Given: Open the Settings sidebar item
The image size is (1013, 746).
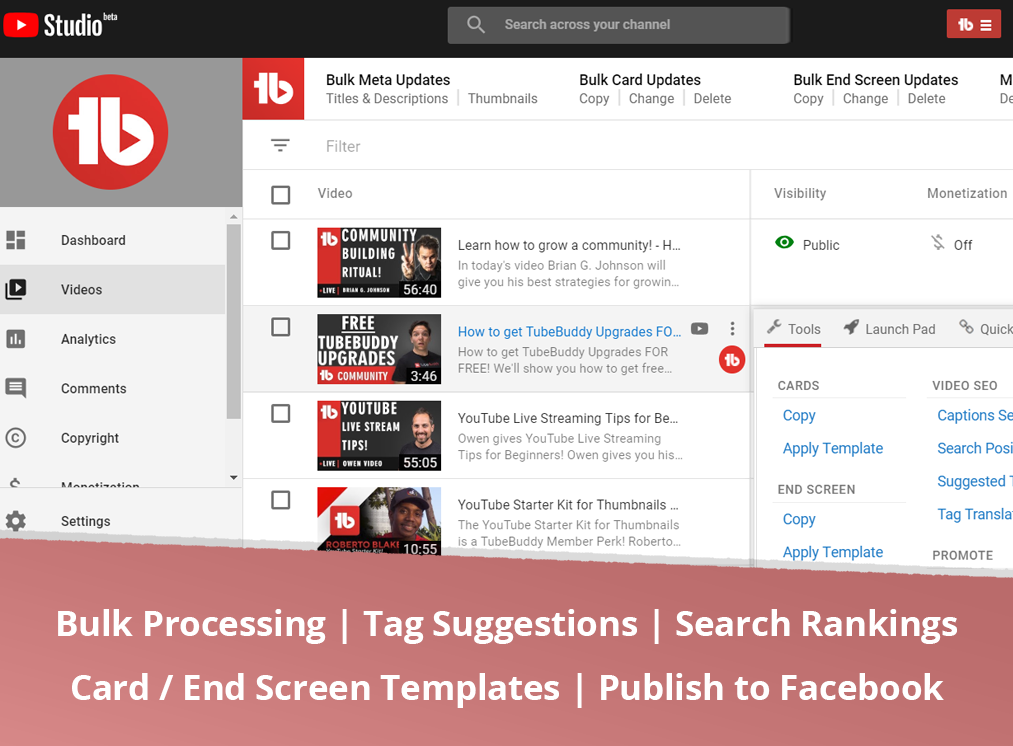Looking at the screenshot, I should click(112, 521).
